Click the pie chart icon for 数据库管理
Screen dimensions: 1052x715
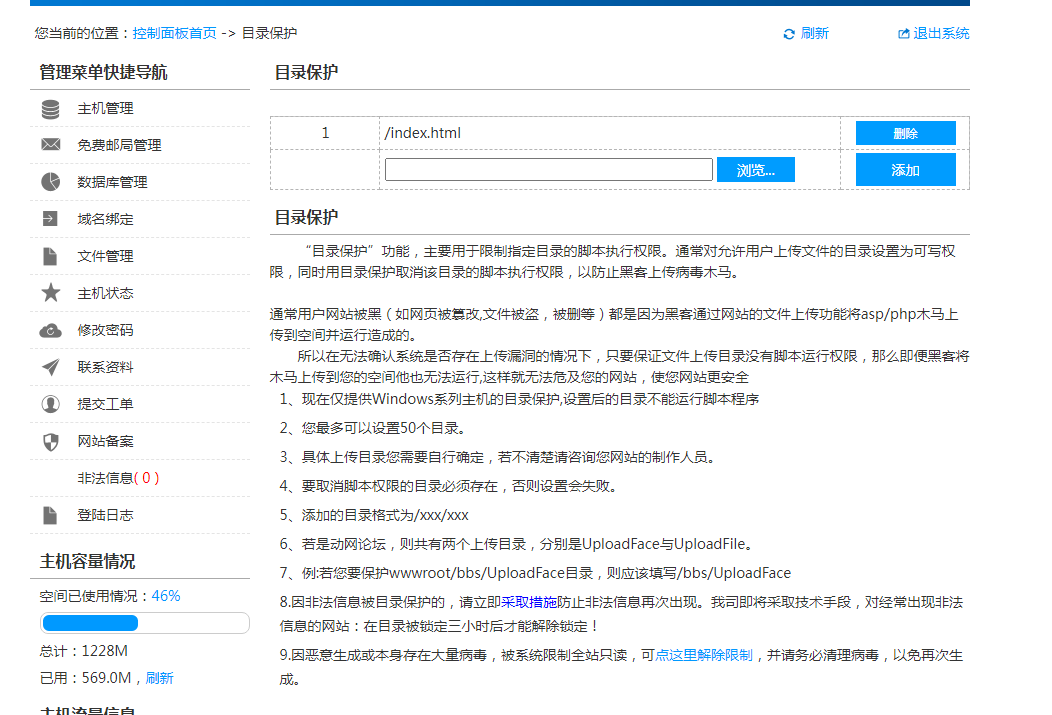point(50,182)
